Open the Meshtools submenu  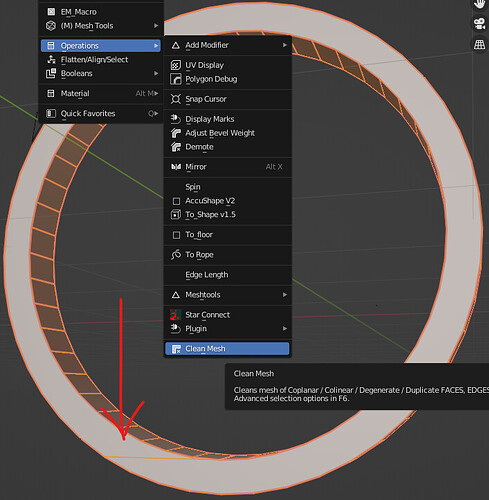[227, 295]
